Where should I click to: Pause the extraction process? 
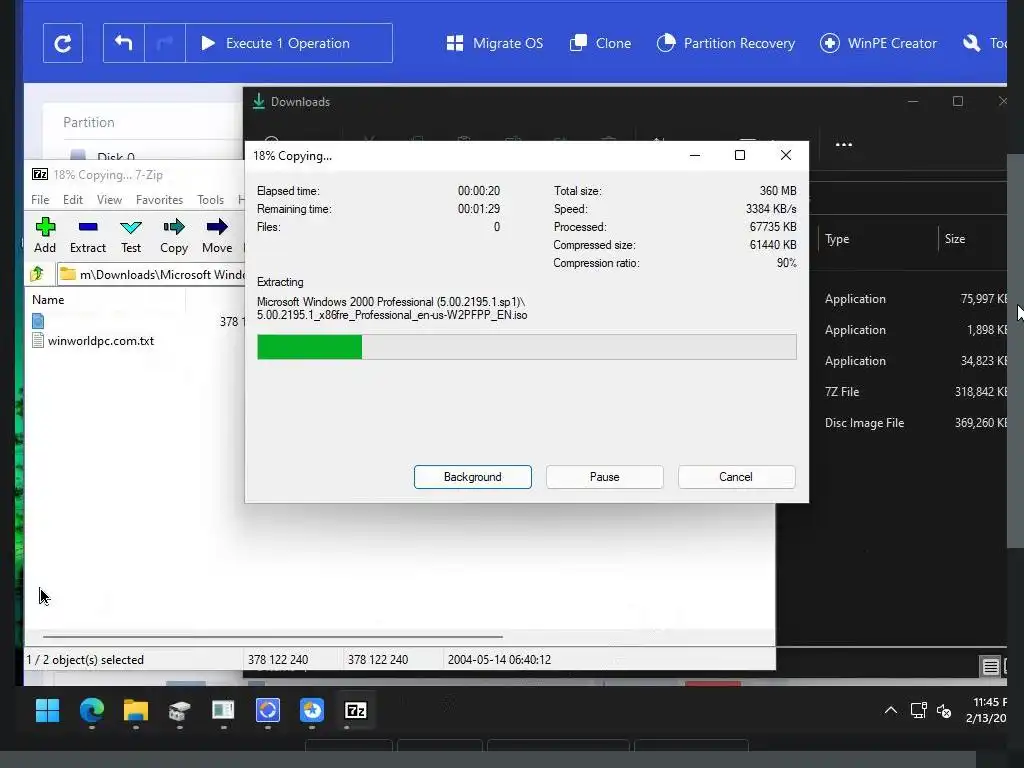pos(605,477)
